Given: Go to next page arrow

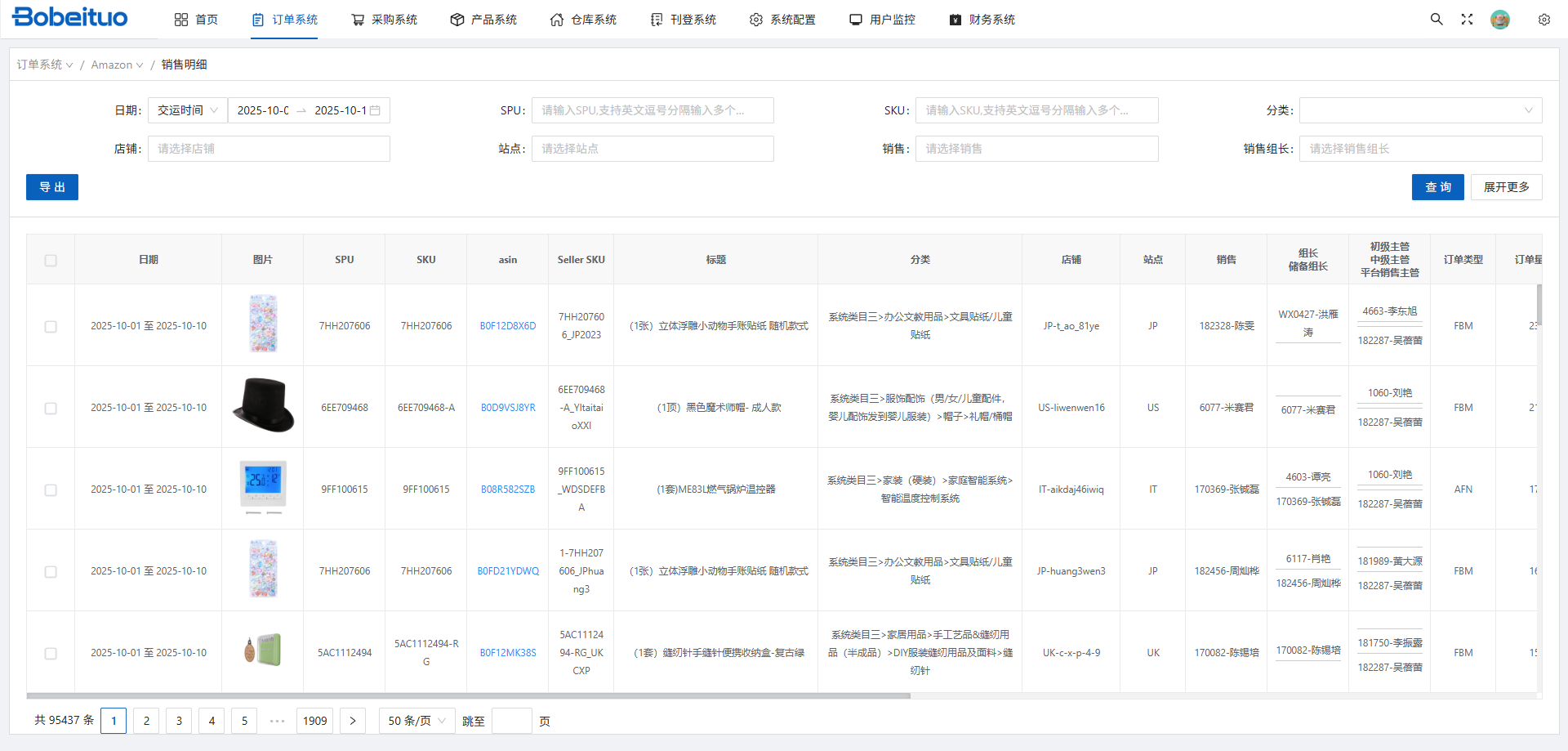Looking at the screenshot, I should point(352,721).
